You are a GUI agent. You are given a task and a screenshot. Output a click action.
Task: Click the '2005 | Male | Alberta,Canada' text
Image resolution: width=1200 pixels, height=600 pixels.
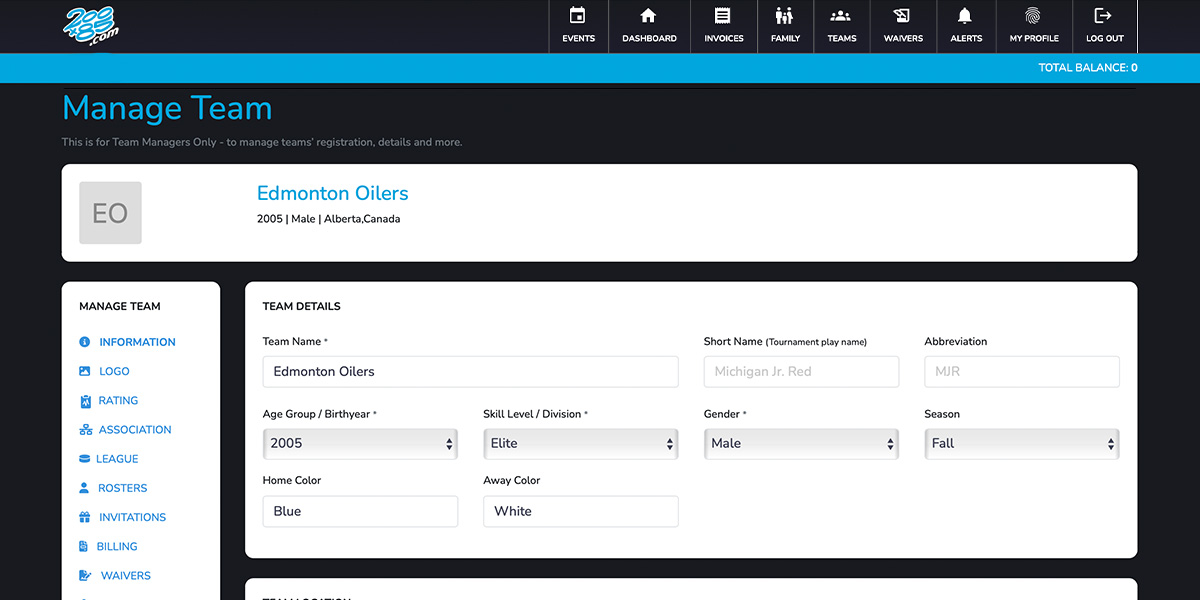(x=328, y=219)
